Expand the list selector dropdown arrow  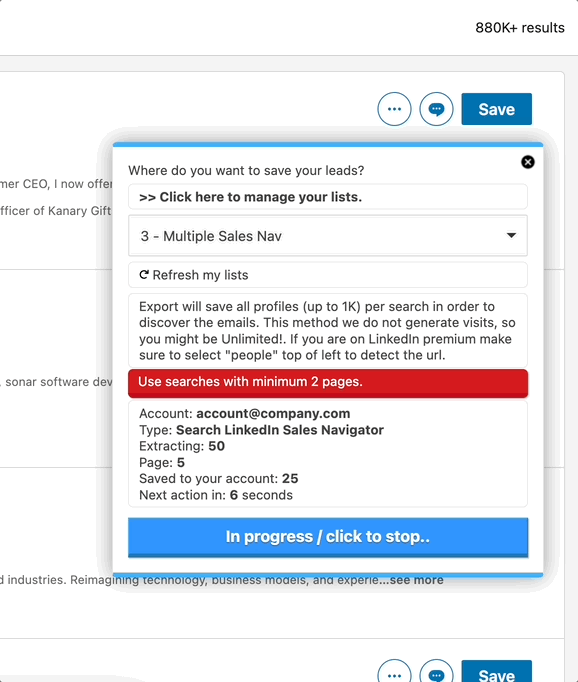[511, 235]
